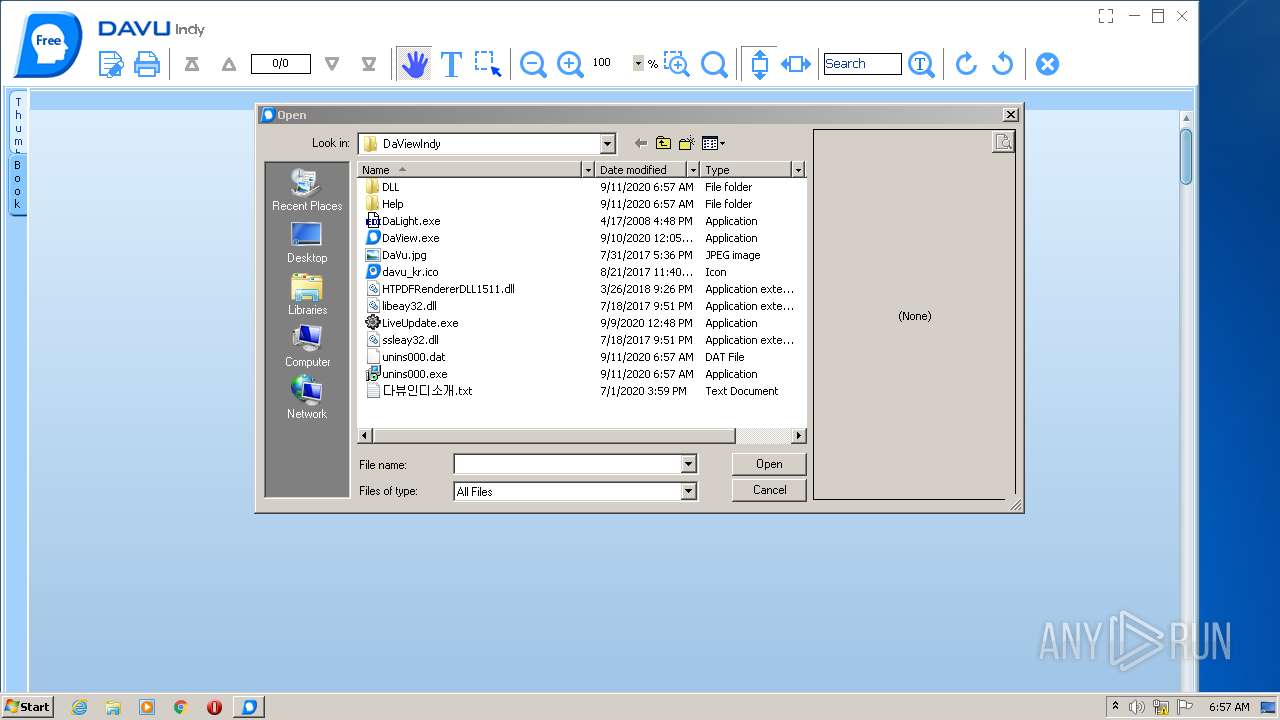Select the marquee zoom tool
Viewport: 1280px width, 720px height.
pyautogui.click(x=677, y=64)
